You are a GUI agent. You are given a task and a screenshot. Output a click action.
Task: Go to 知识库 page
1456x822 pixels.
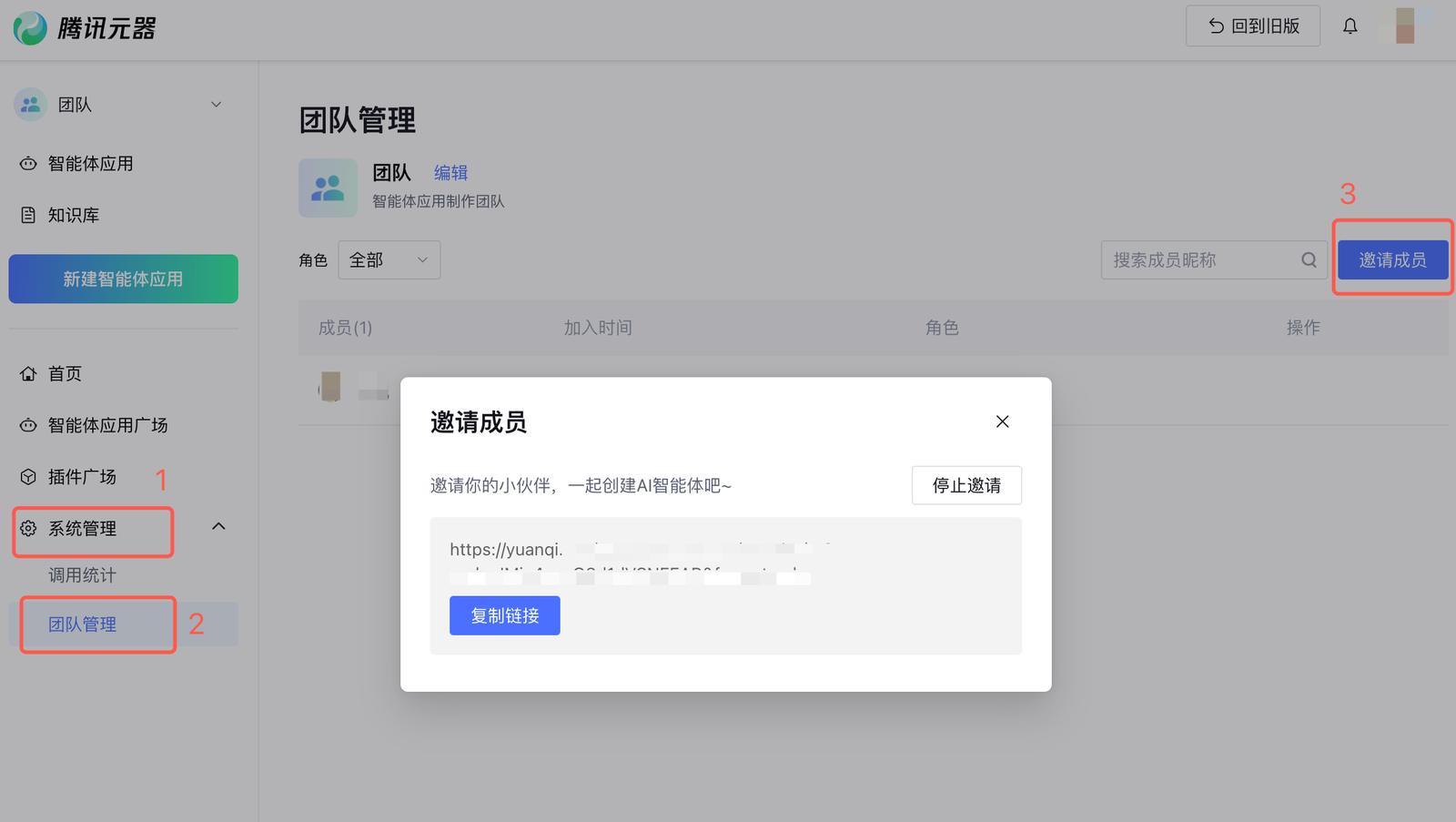point(74,216)
